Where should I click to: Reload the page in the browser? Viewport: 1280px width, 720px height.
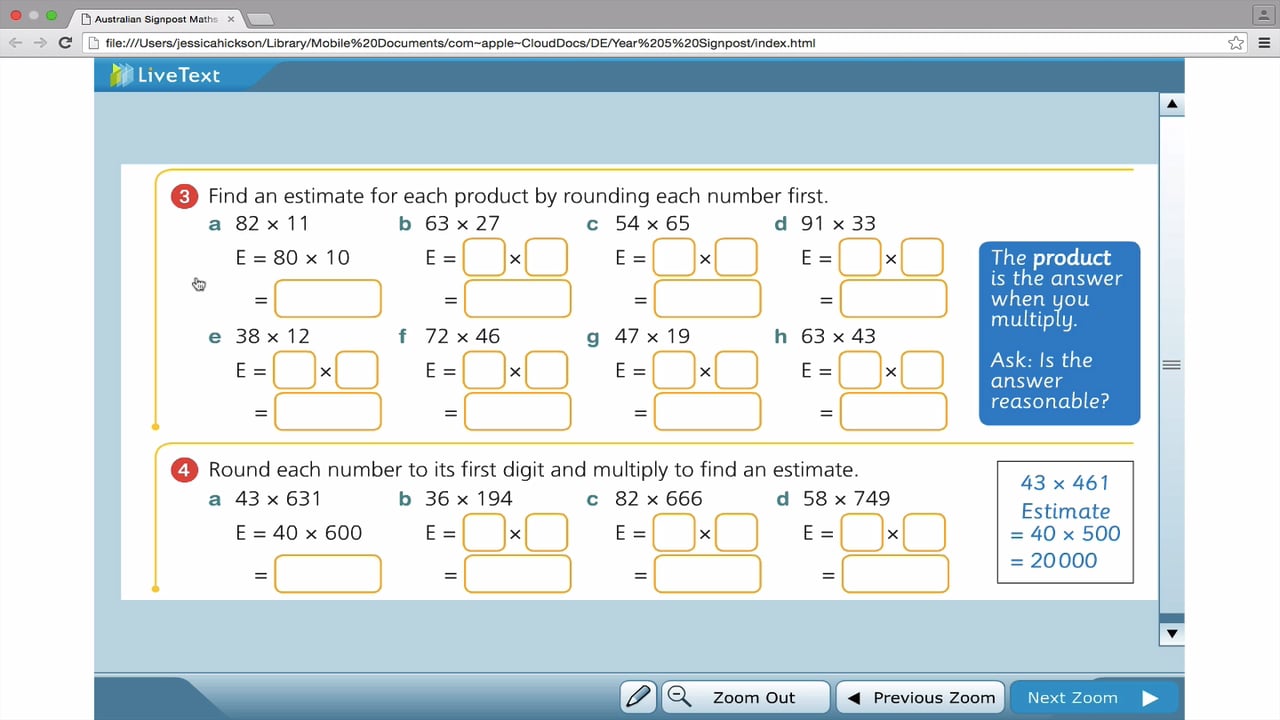pos(66,42)
